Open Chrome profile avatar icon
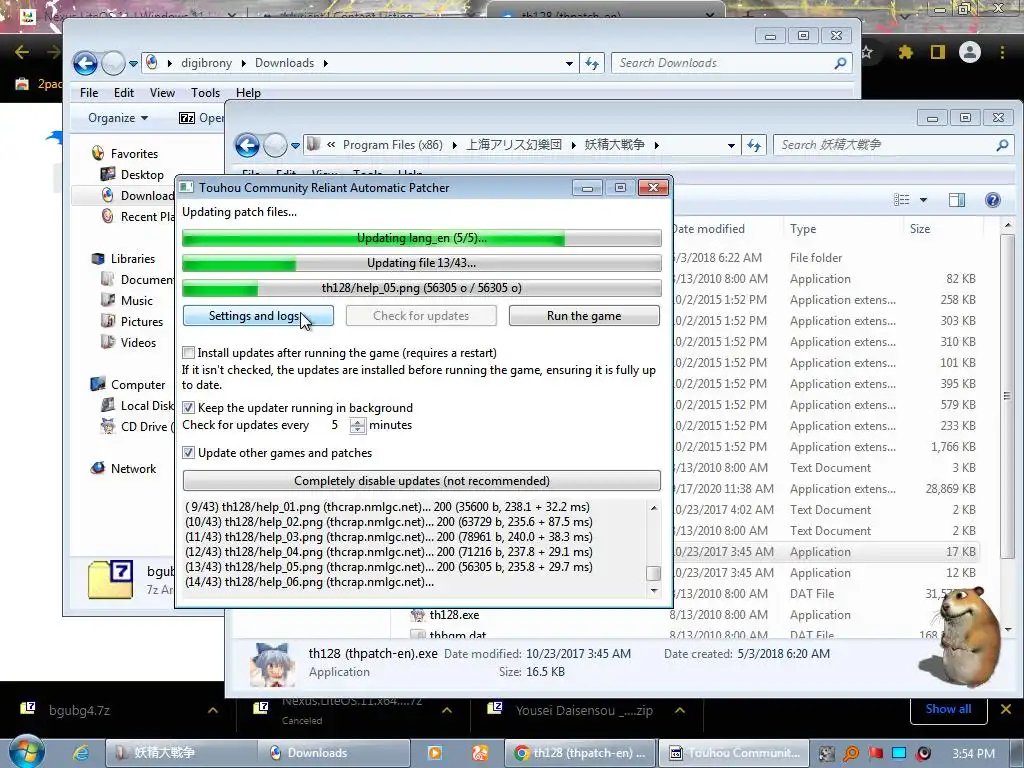Image resolution: width=1024 pixels, height=768 pixels. (x=970, y=52)
